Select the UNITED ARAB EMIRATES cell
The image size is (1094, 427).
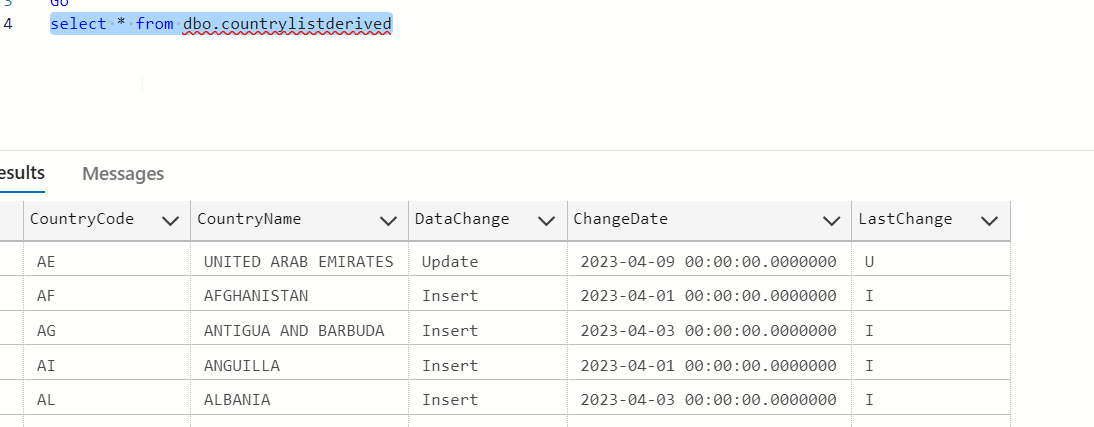(298, 262)
